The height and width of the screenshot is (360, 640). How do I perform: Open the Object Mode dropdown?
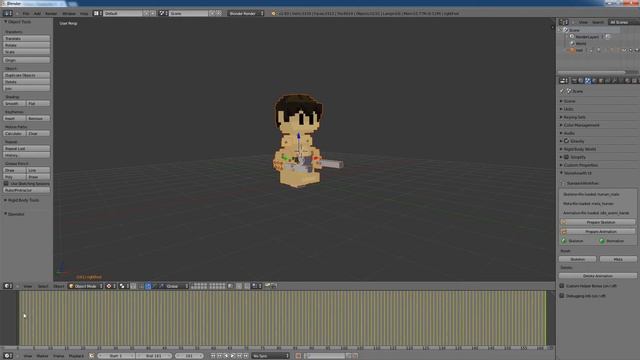click(x=86, y=286)
